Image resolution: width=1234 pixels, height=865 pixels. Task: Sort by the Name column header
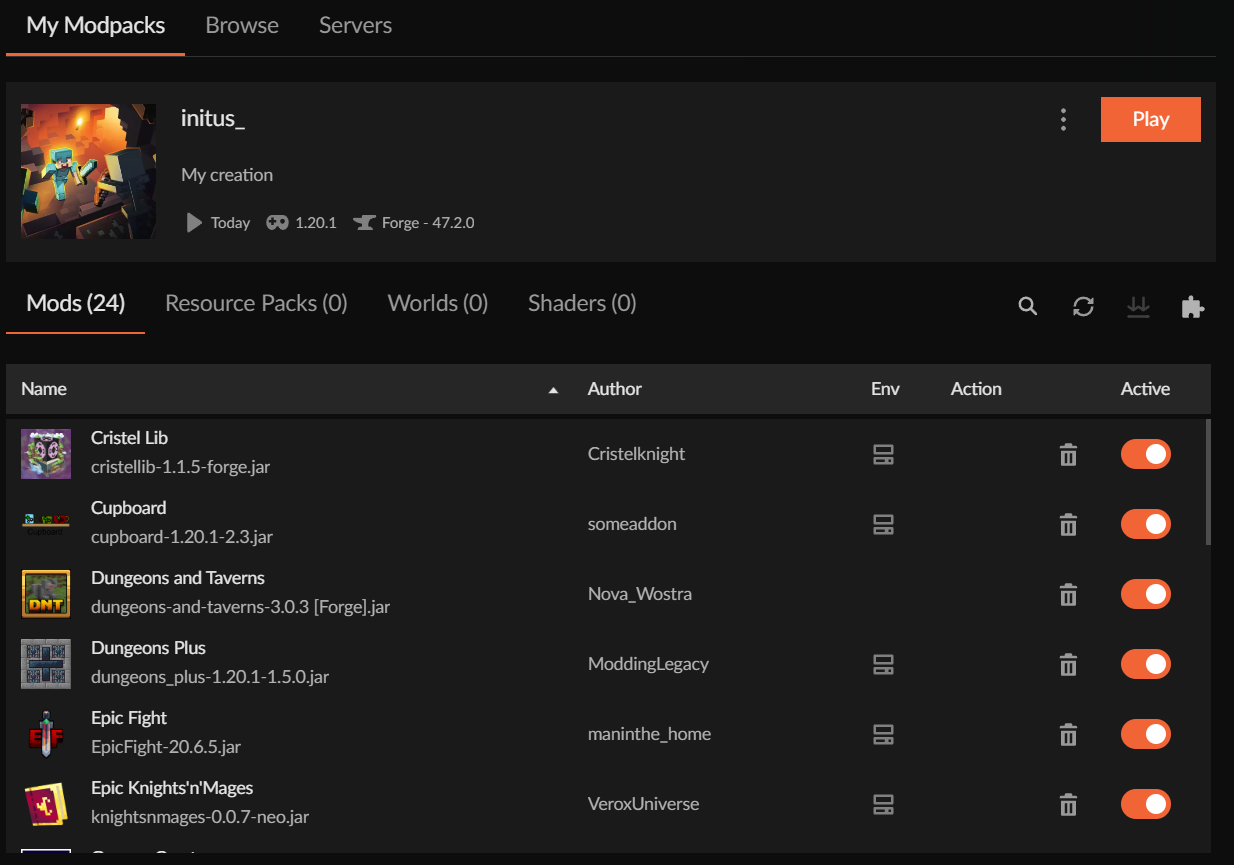[44, 389]
